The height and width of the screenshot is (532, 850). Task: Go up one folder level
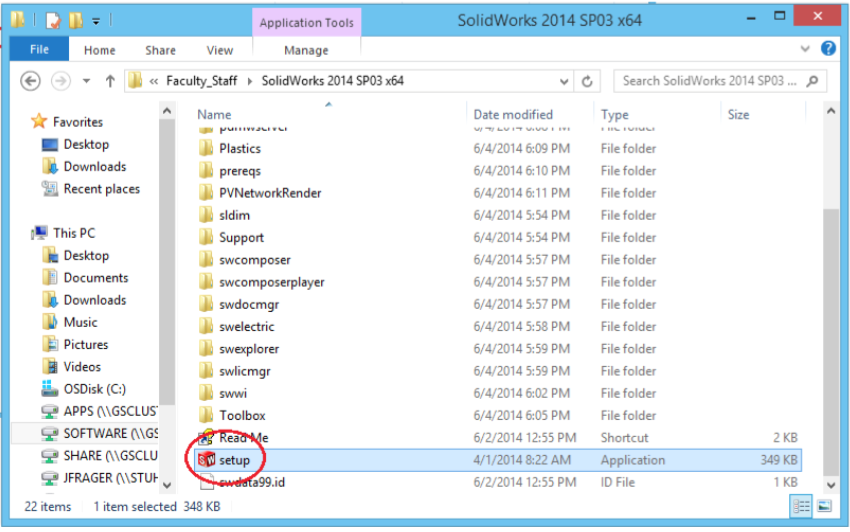[x=110, y=81]
